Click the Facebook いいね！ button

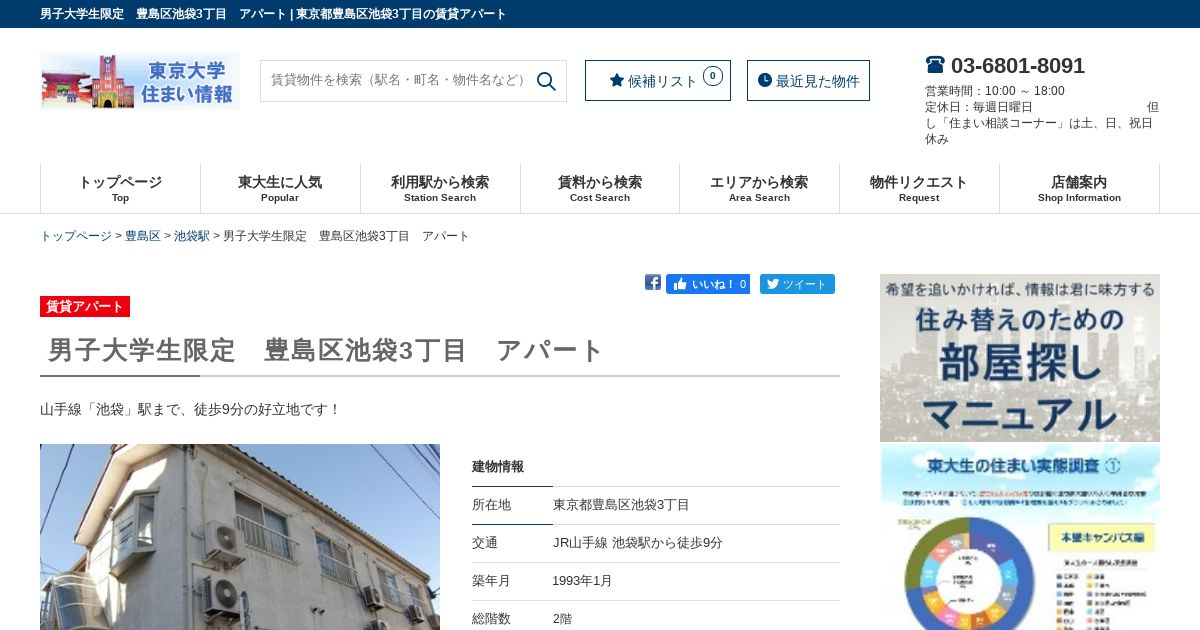point(708,284)
